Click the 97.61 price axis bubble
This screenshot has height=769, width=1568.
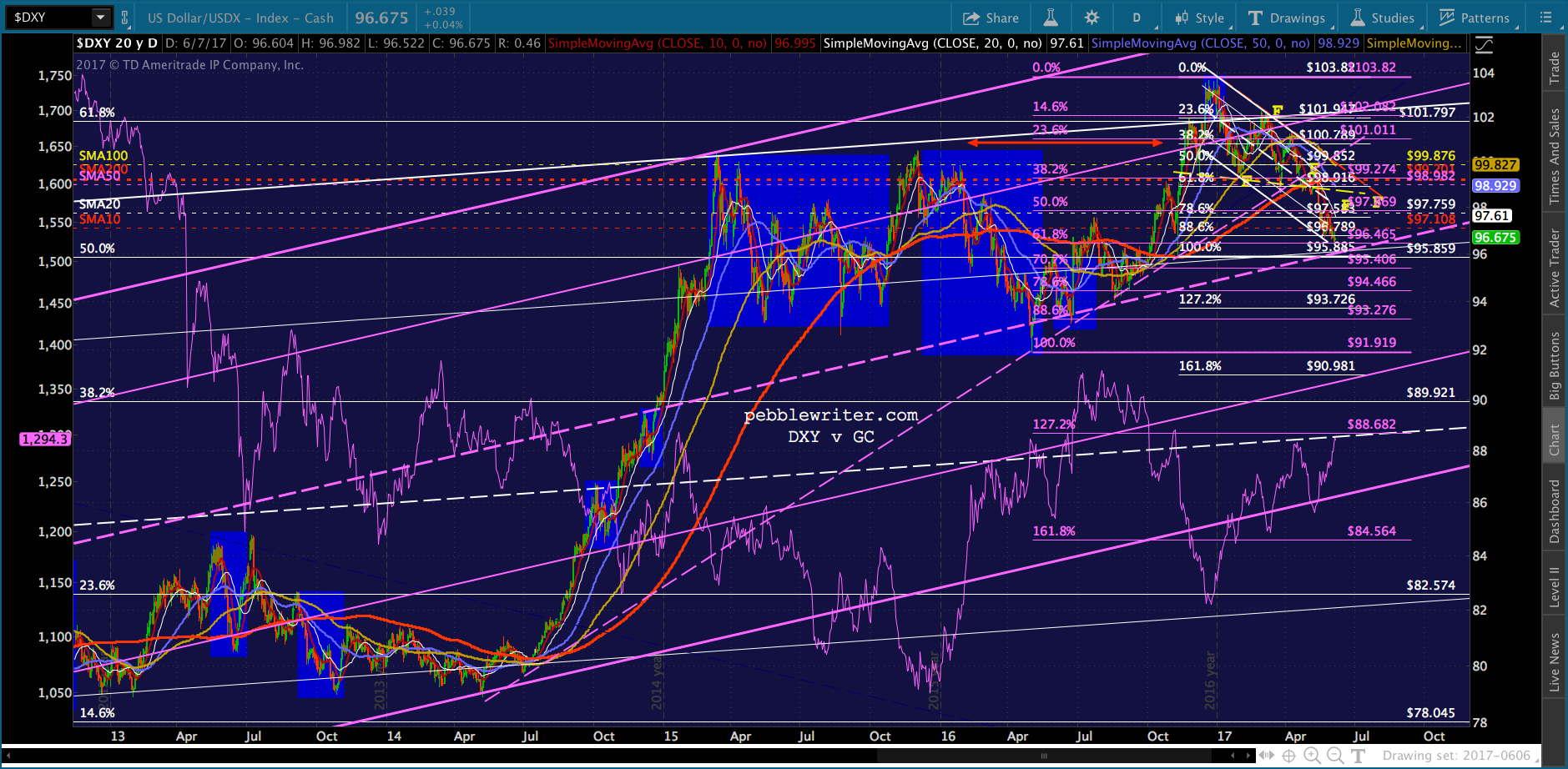point(1491,216)
